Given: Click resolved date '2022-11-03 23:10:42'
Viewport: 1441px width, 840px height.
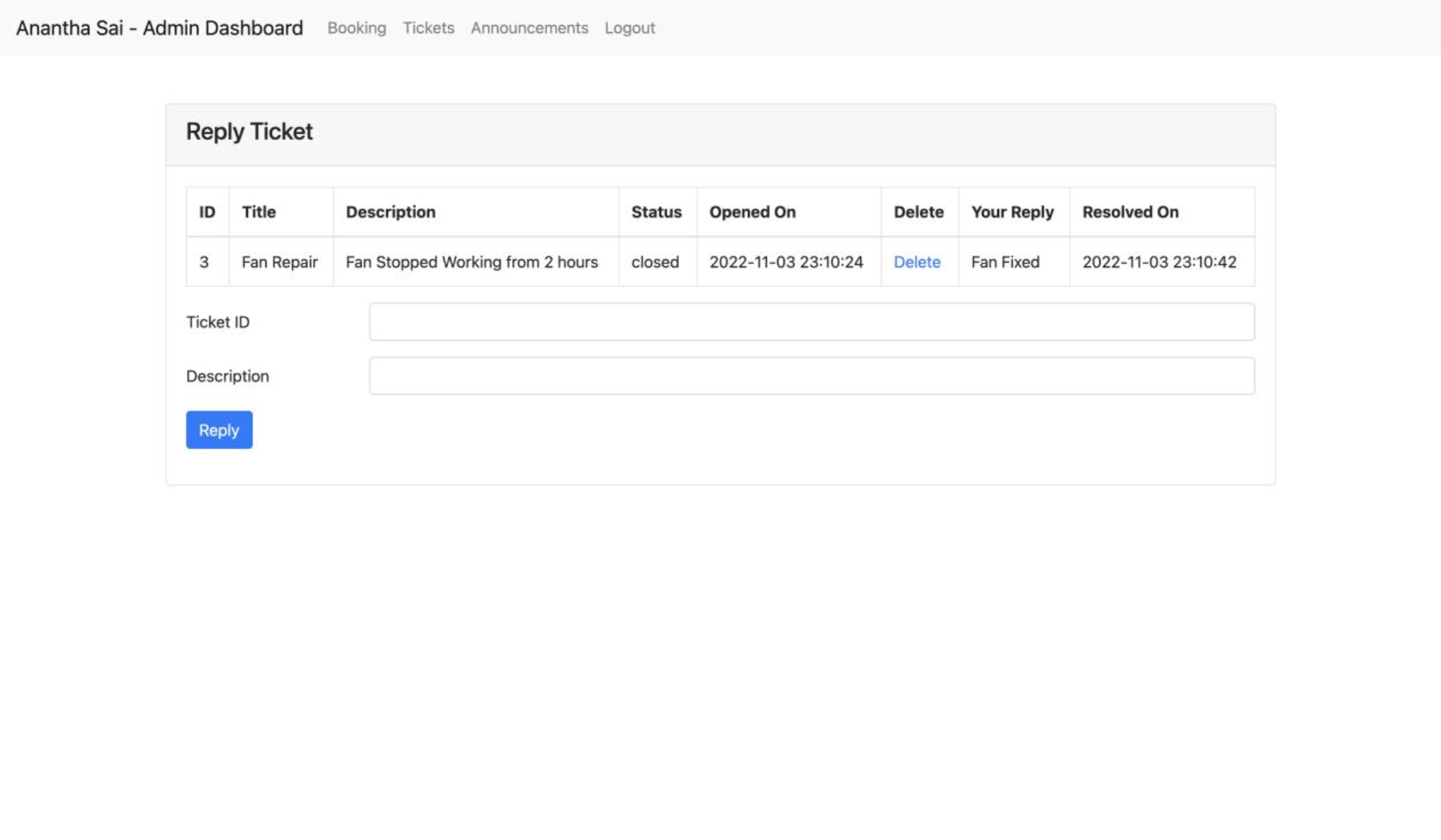Looking at the screenshot, I should 1162,262.
